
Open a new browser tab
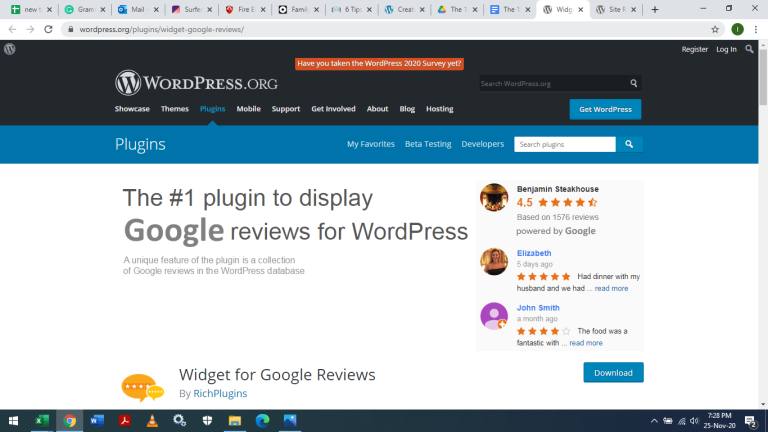click(x=654, y=9)
